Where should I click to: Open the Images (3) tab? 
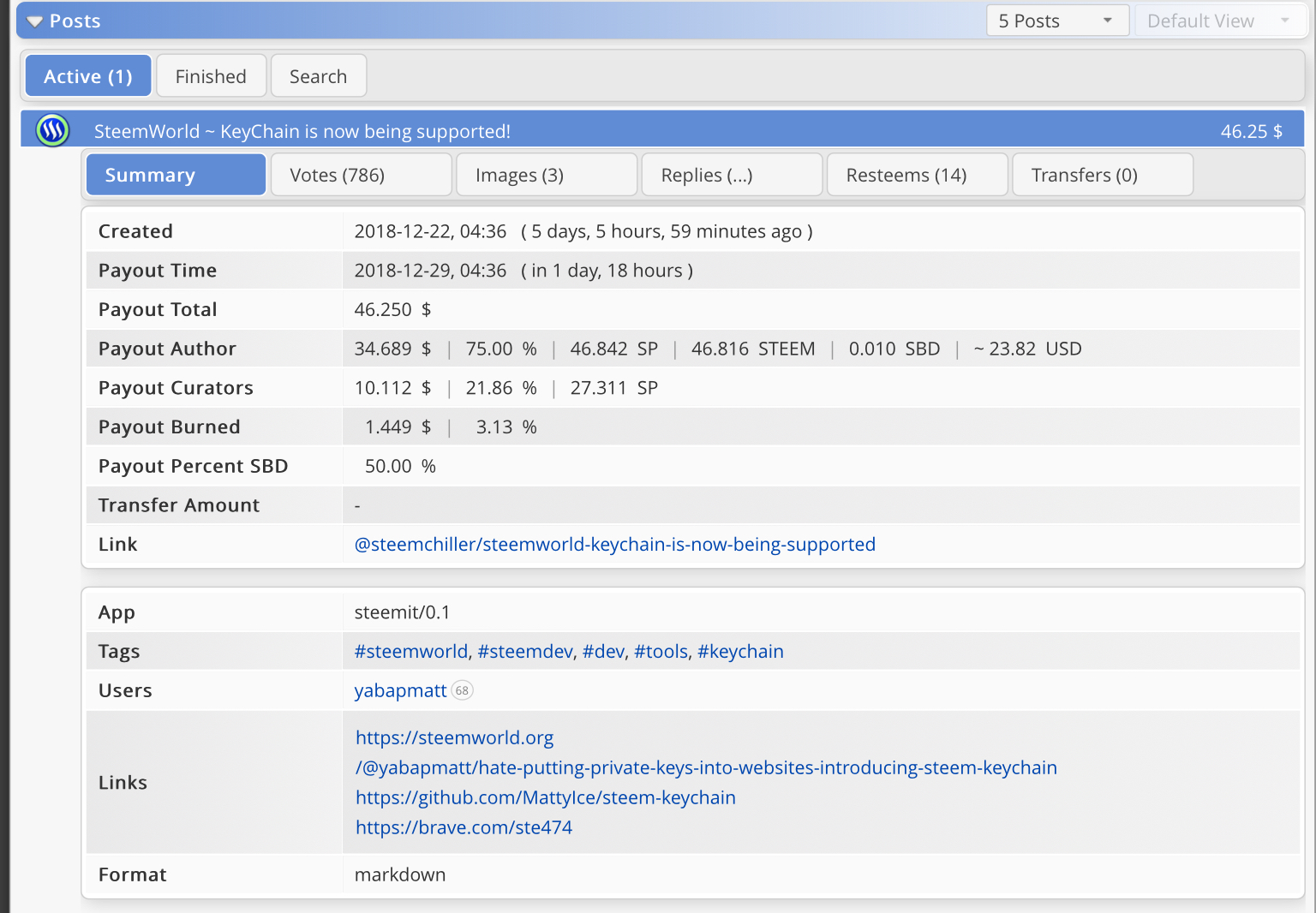[x=547, y=175]
